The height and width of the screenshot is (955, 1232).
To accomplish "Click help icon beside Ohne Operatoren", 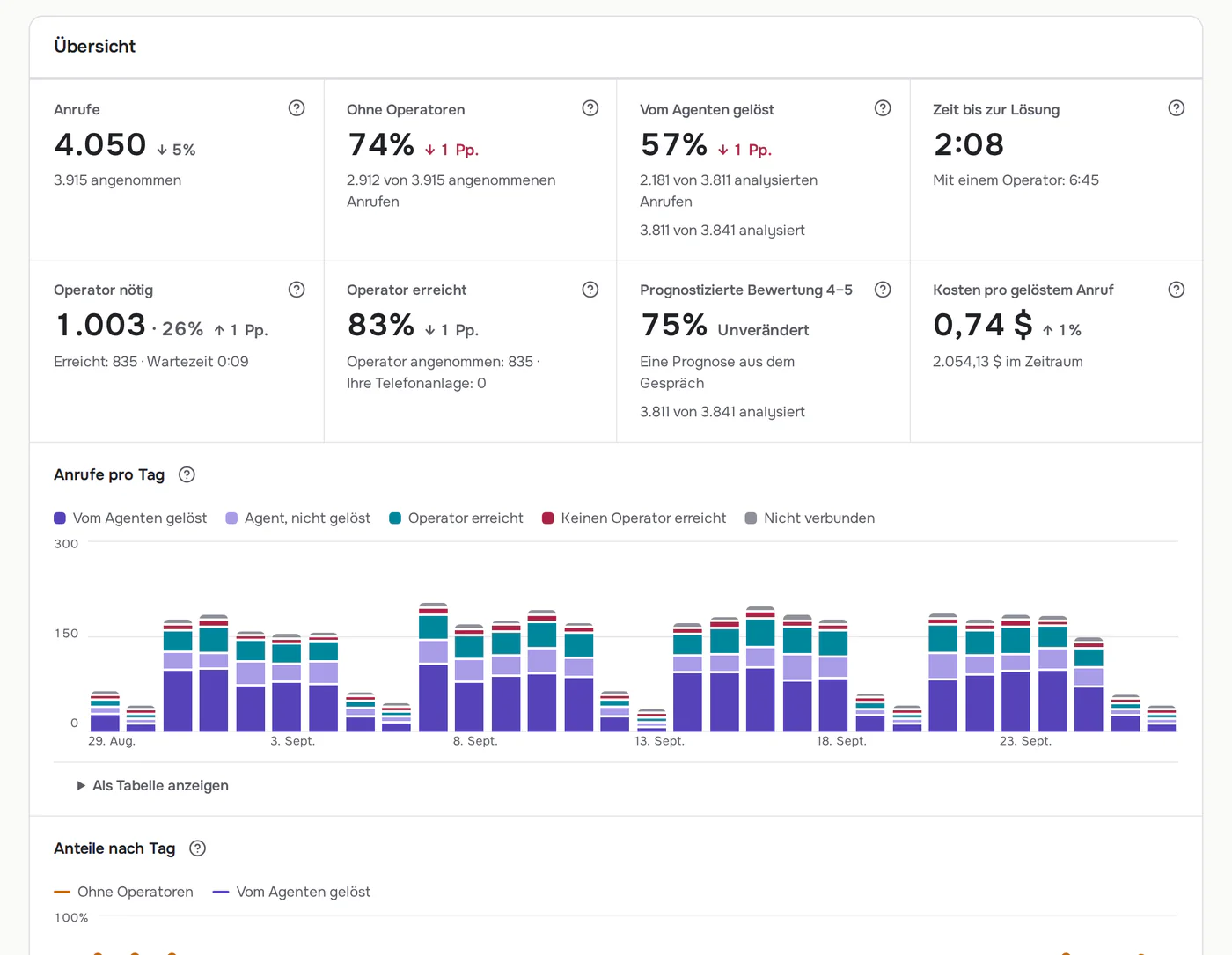I will (x=590, y=108).
